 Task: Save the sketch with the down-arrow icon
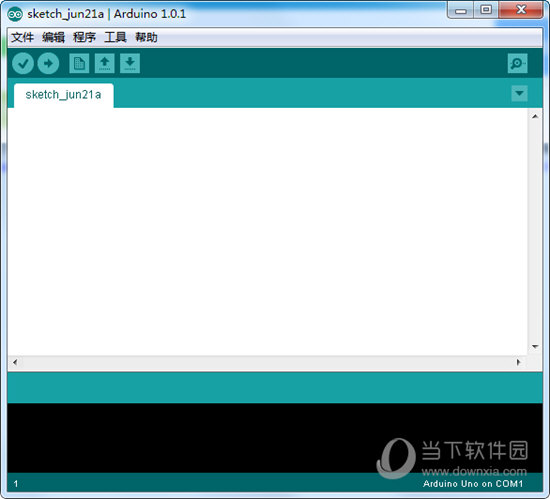[x=130, y=63]
